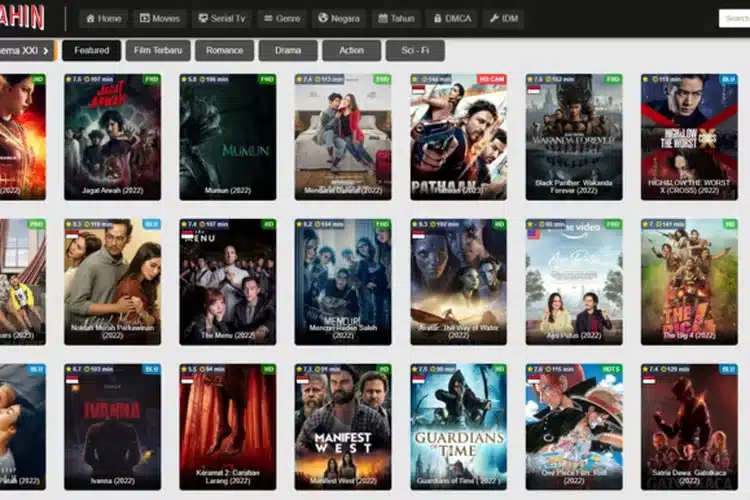Open Mencuri Raden Saleh poster

(343, 282)
